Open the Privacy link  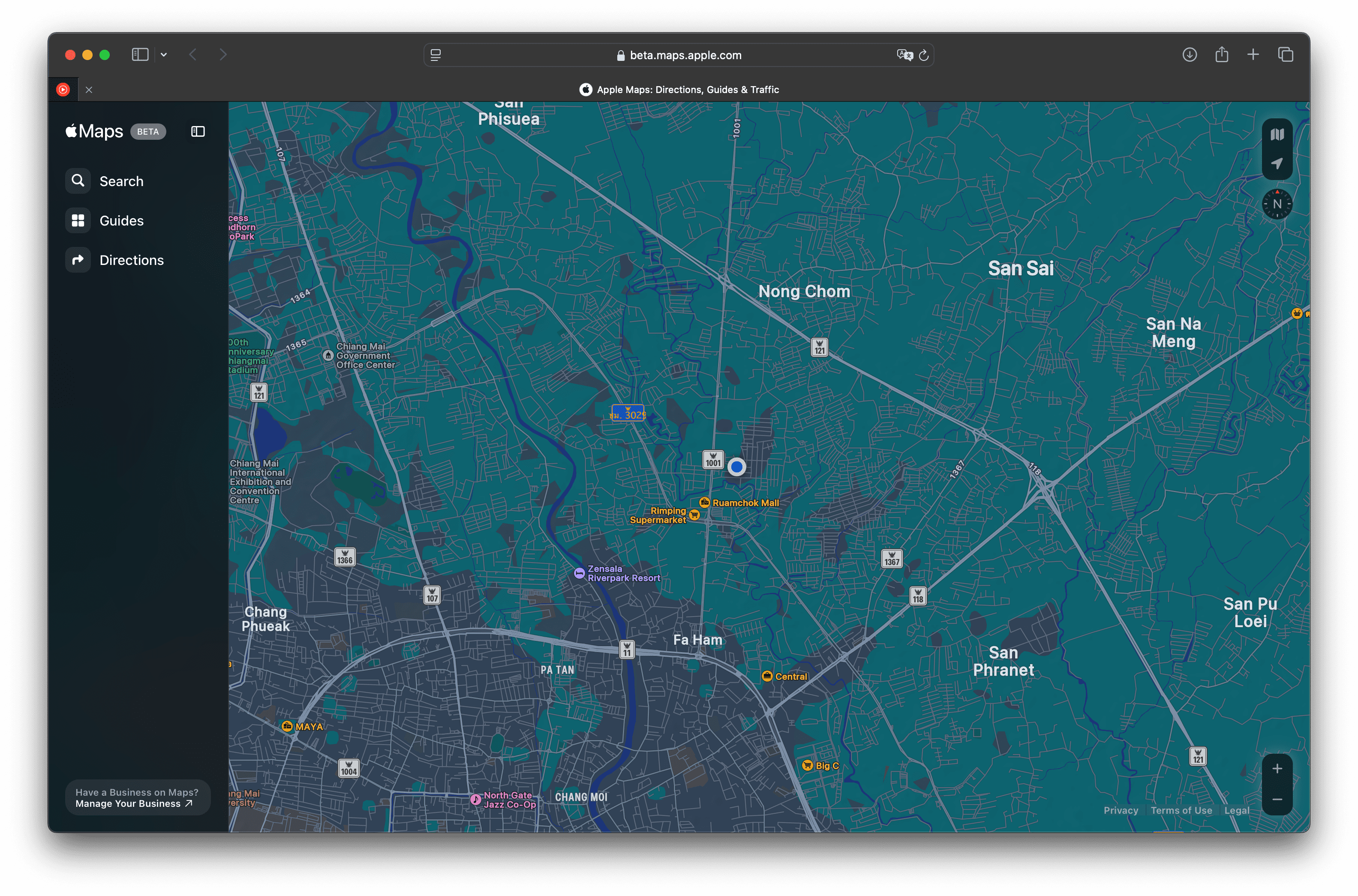pos(1121,810)
